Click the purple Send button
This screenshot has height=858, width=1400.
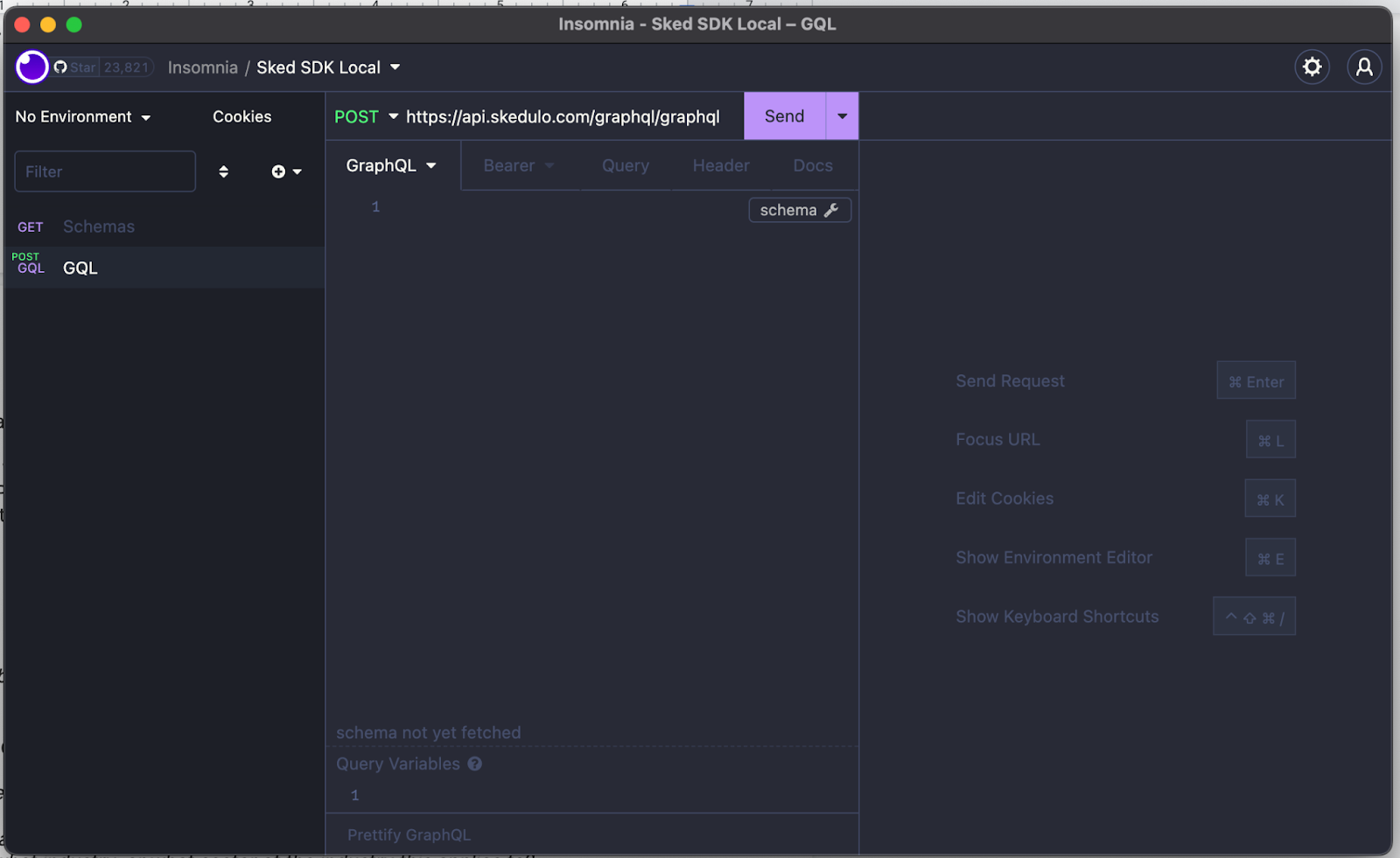pyautogui.click(x=784, y=116)
